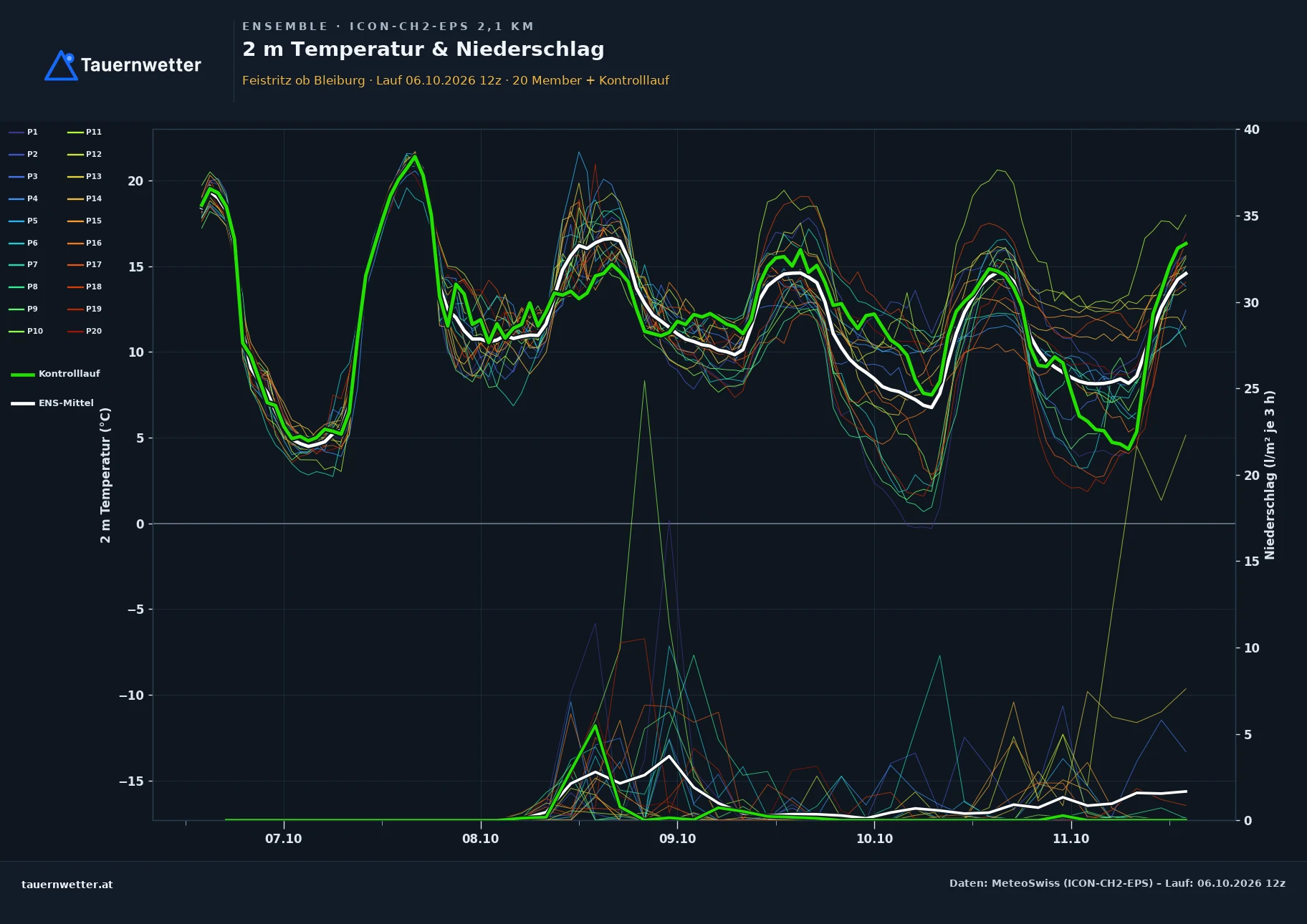Click the 20 temperature axis tick
This screenshot has width=1307, height=924.
(135, 181)
